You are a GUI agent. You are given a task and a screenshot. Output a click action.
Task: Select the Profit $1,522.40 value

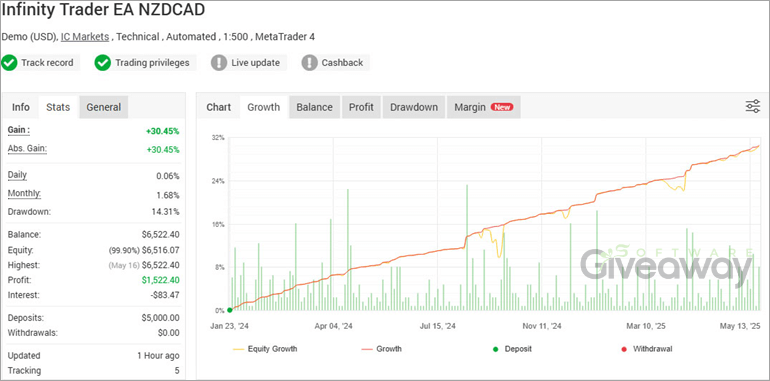click(x=161, y=280)
